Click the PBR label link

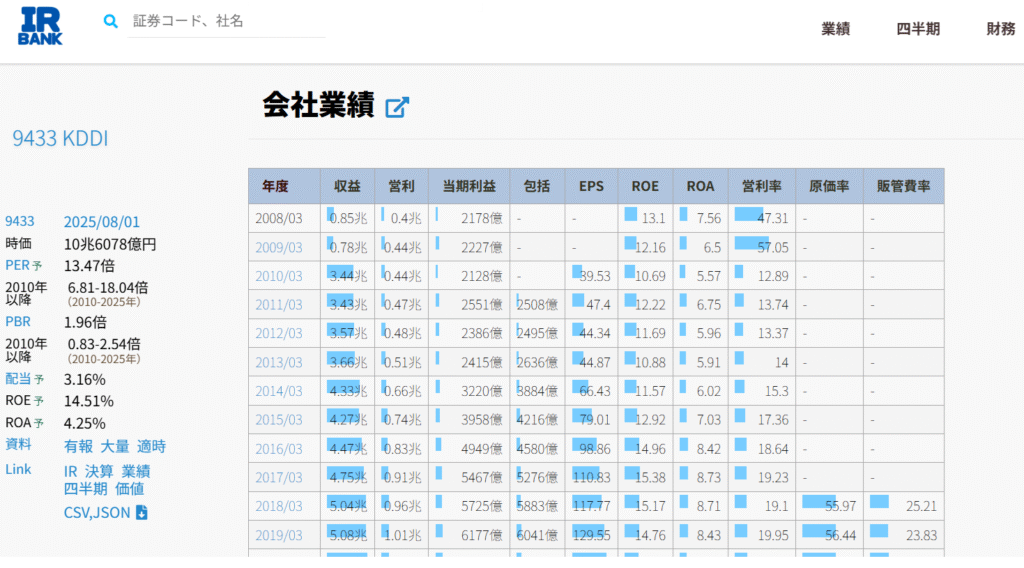pos(18,321)
